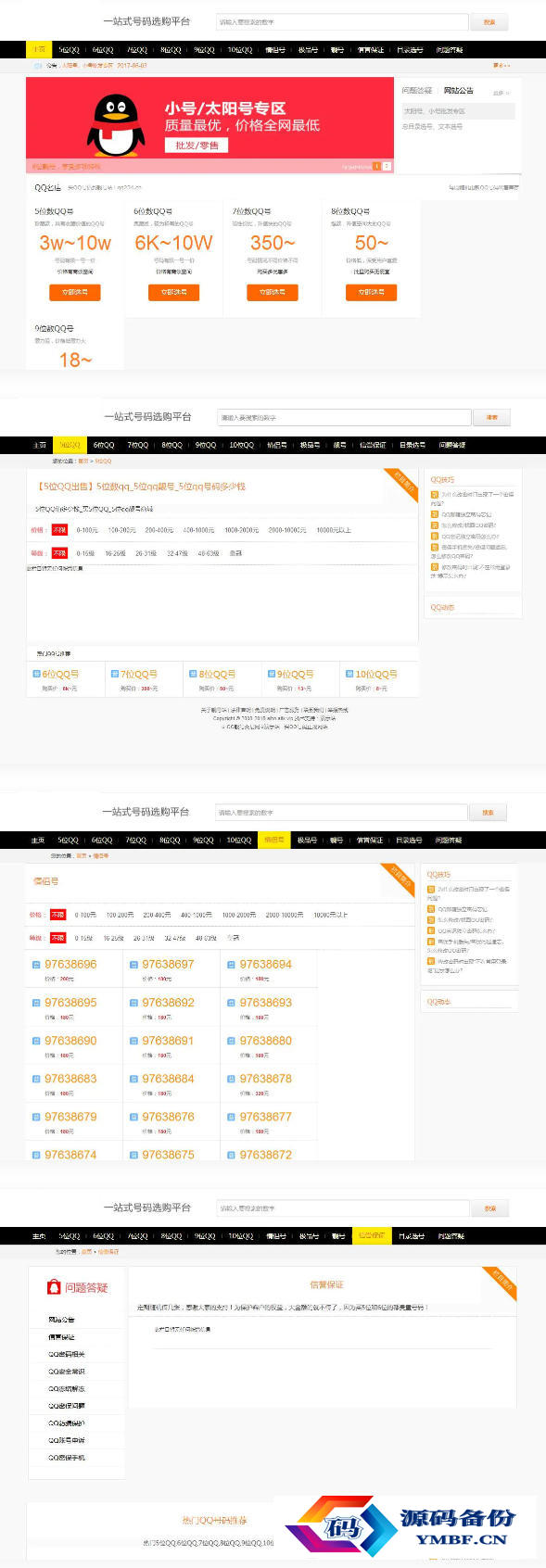Click the icon beside 97638680
546x1568 pixels.
click(231, 1041)
